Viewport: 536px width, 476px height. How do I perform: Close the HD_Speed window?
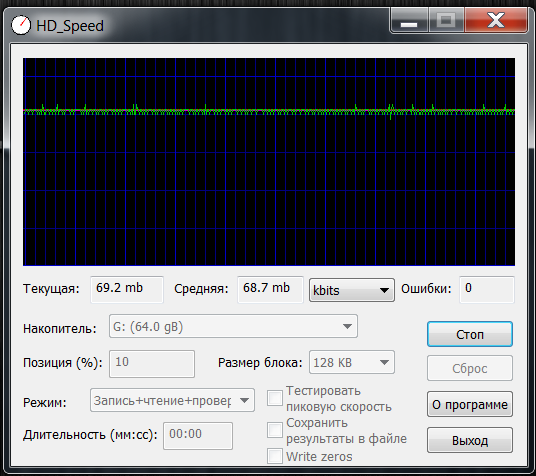point(496,21)
